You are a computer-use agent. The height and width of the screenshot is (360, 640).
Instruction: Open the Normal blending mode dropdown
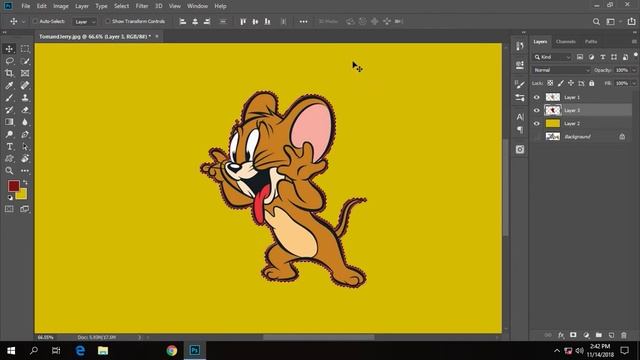pos(561,70)
